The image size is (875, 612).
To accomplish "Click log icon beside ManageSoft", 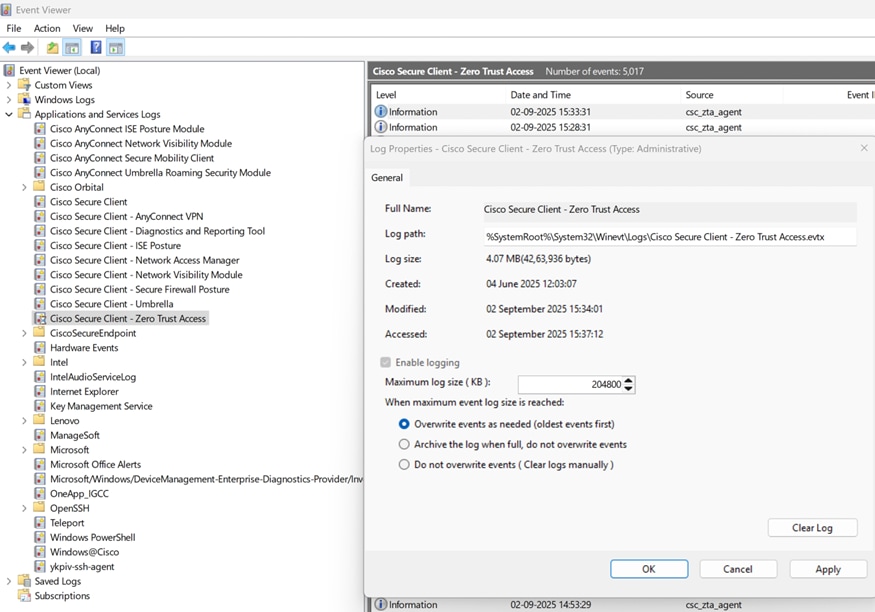I will [40, 435].
